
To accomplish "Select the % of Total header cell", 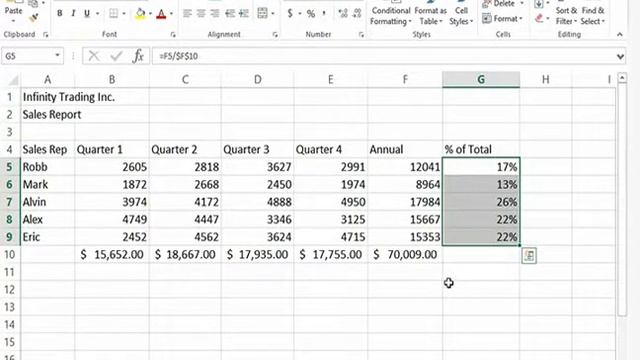I will point(481,149).
